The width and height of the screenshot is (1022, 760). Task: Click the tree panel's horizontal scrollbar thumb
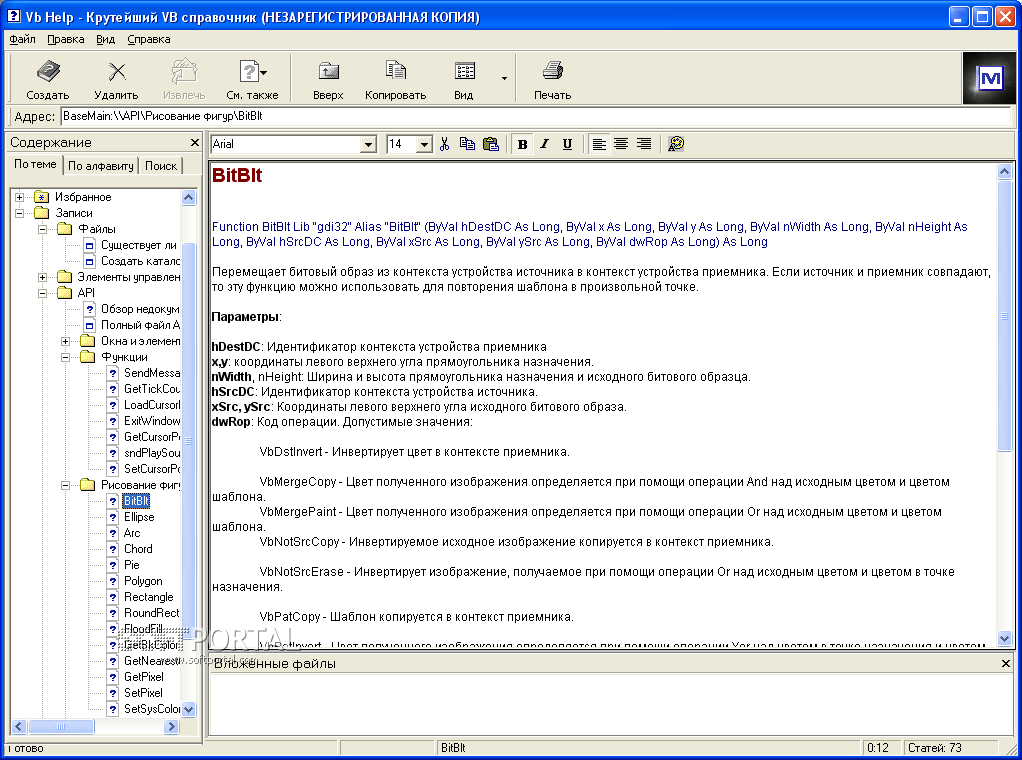point(61,726)
